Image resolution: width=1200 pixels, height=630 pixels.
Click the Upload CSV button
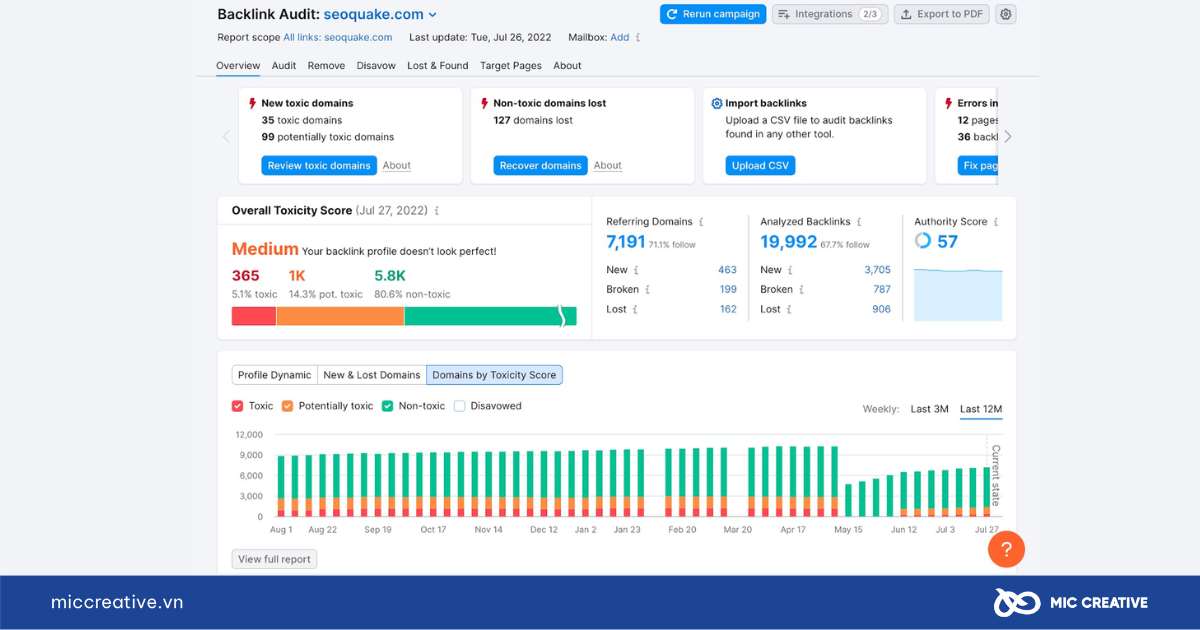[760, 166]
